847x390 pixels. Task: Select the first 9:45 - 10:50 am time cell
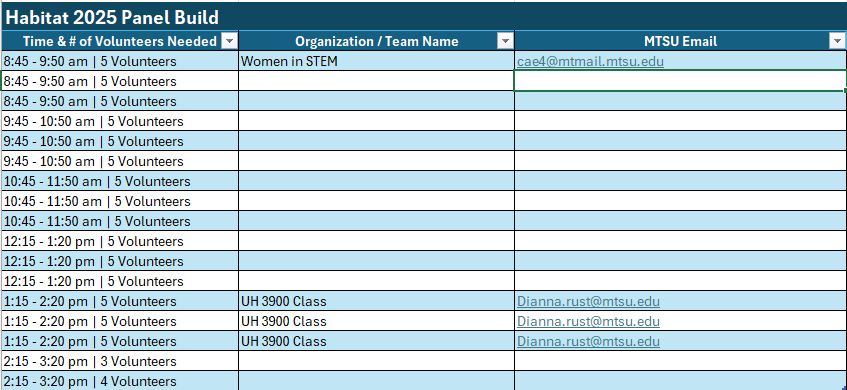pos(119,122)
